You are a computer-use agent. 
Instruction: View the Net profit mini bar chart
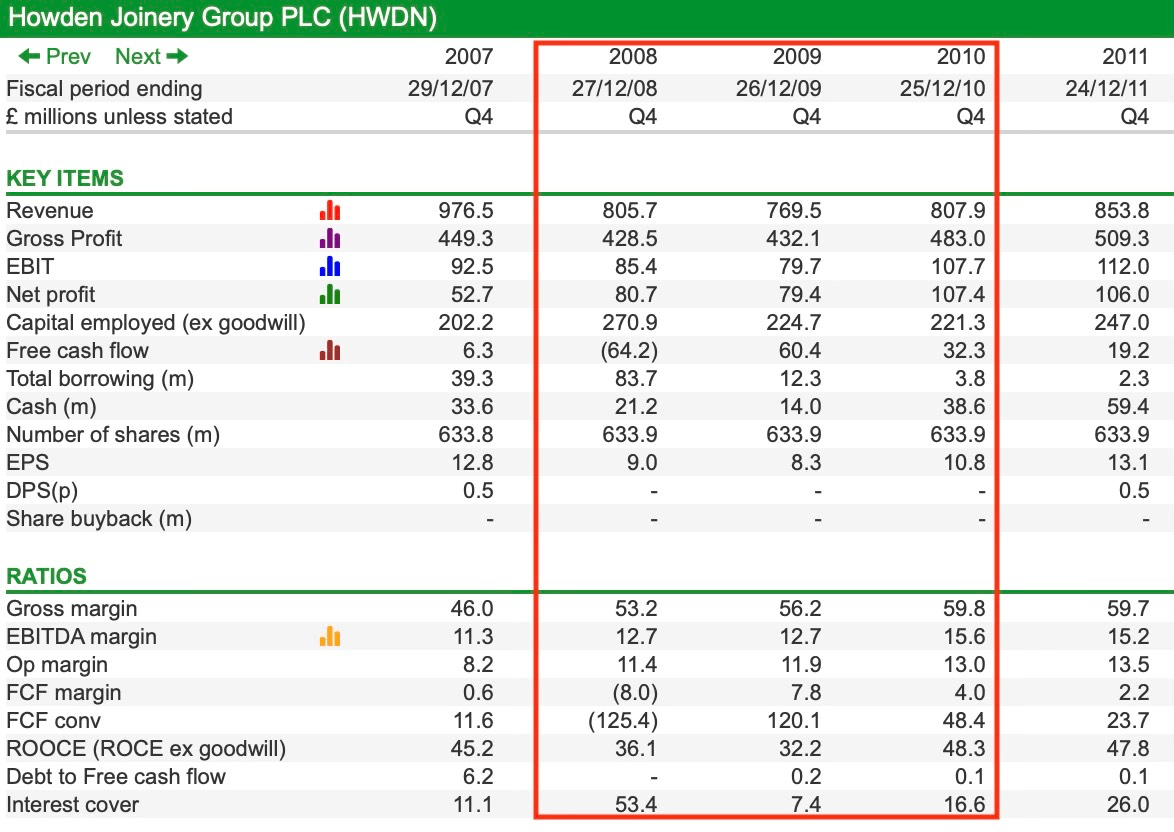[x=330, y=295]
